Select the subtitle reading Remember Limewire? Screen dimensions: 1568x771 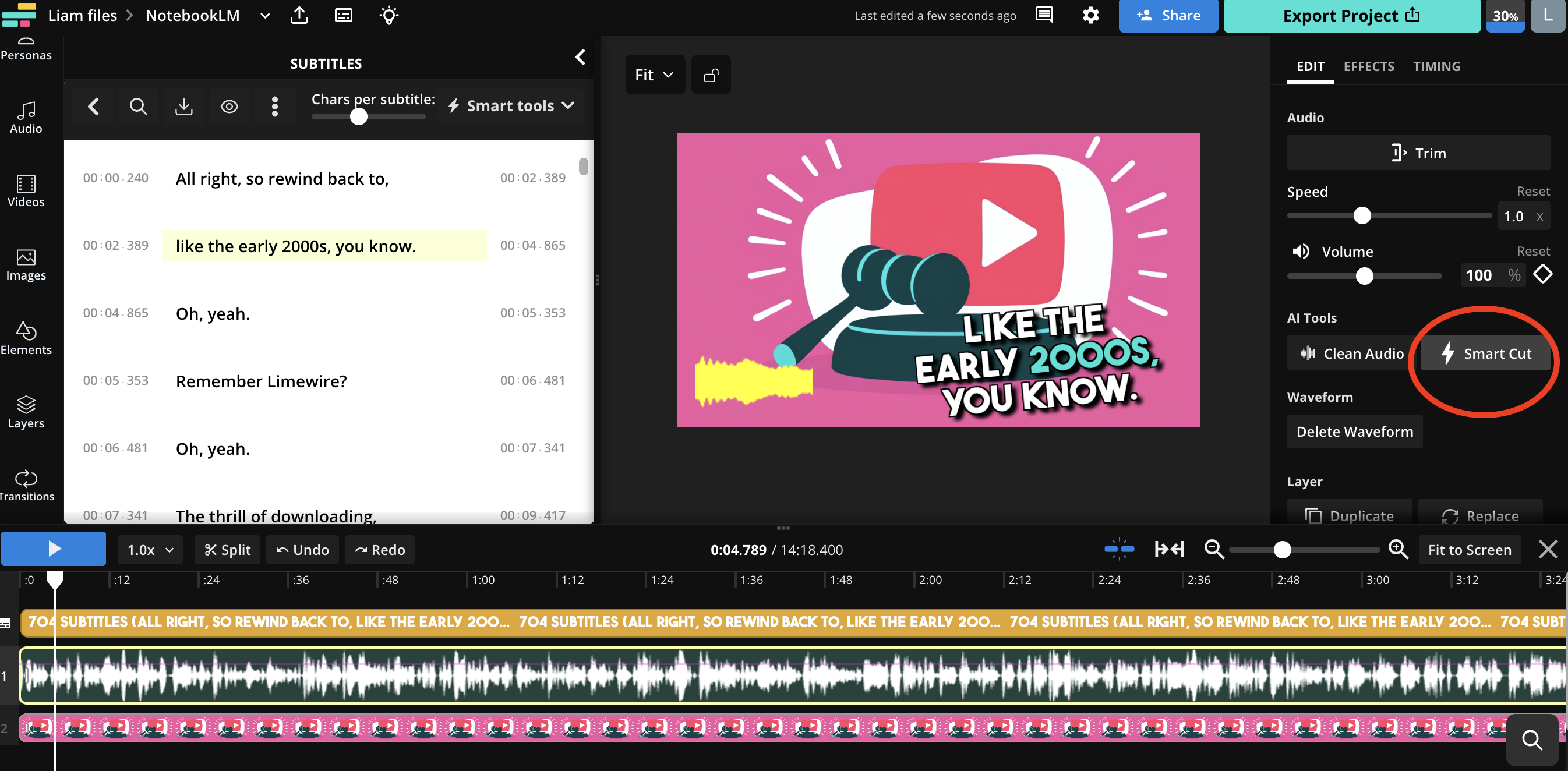(x=261, y=381)
